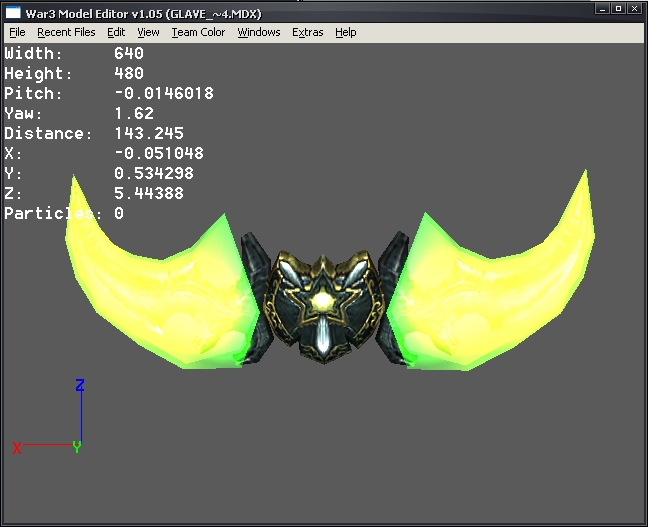Open the Windows menu

tap(259, 32)
